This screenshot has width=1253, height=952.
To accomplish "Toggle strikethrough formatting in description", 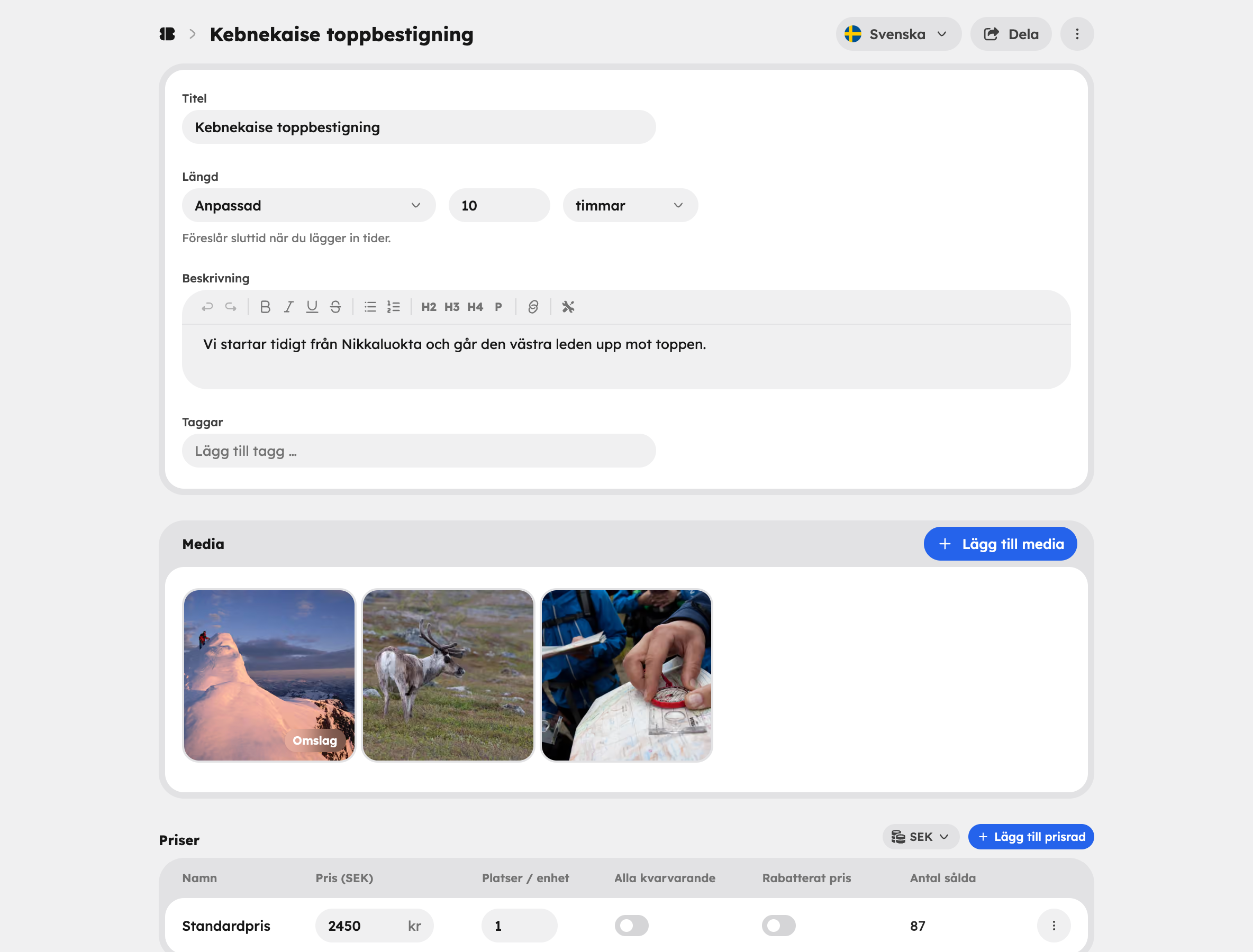I will click(335, 307).
